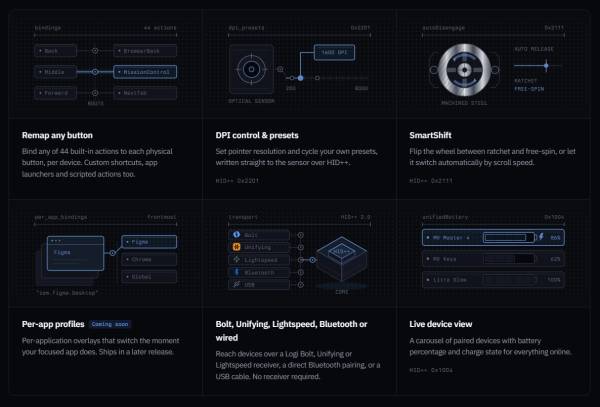Click the HID++ core cube graphic
Viewport: 600px width, 407px height.
(x=342, y=259)
